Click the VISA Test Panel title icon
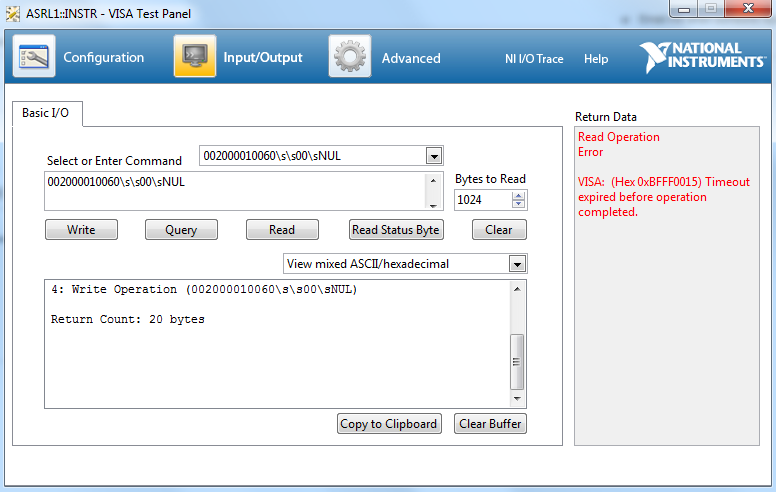This screenshot has height=492, width=776. point(13,13)
